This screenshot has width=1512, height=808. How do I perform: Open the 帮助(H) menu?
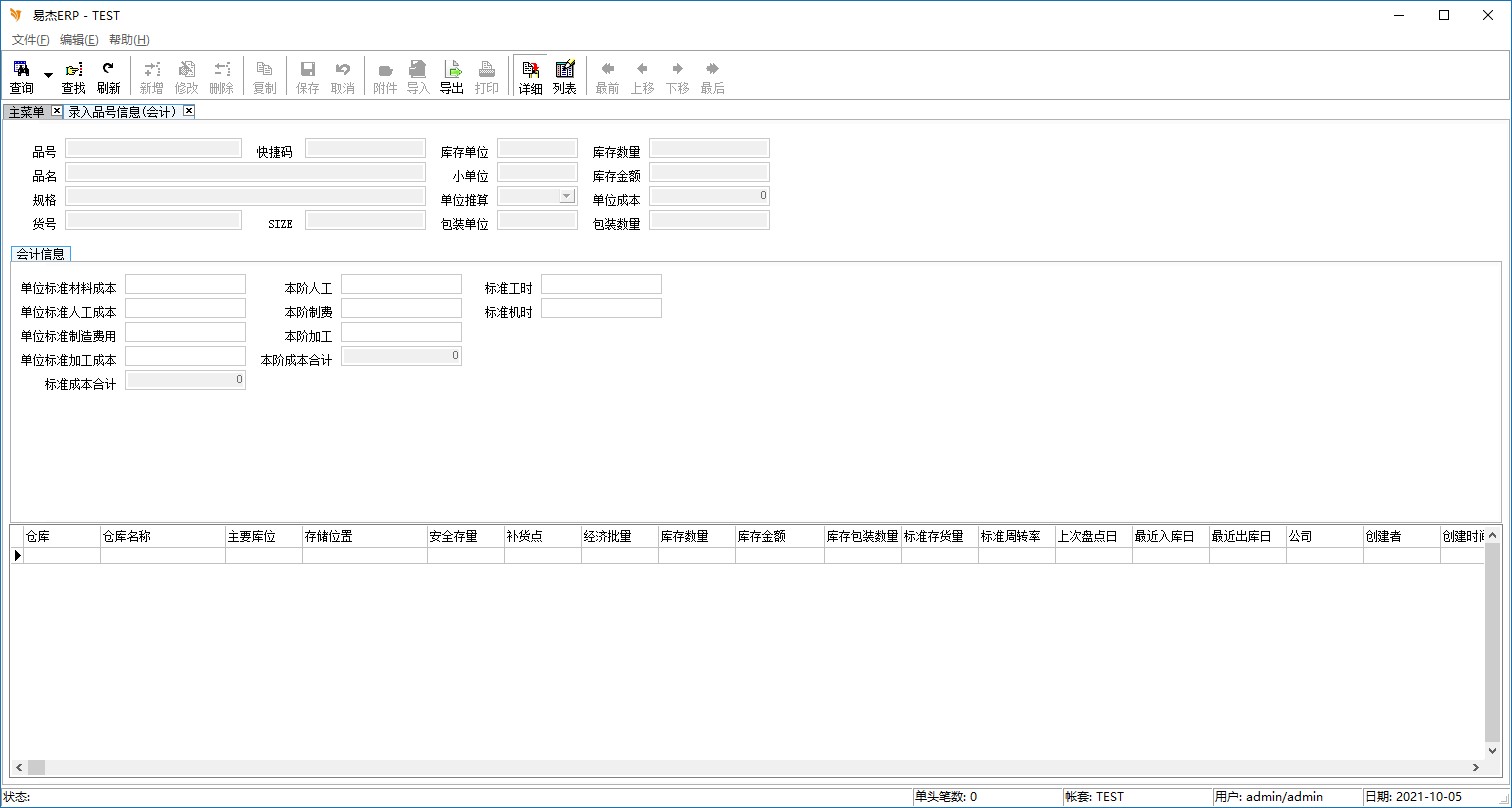(x=129, y=40)
